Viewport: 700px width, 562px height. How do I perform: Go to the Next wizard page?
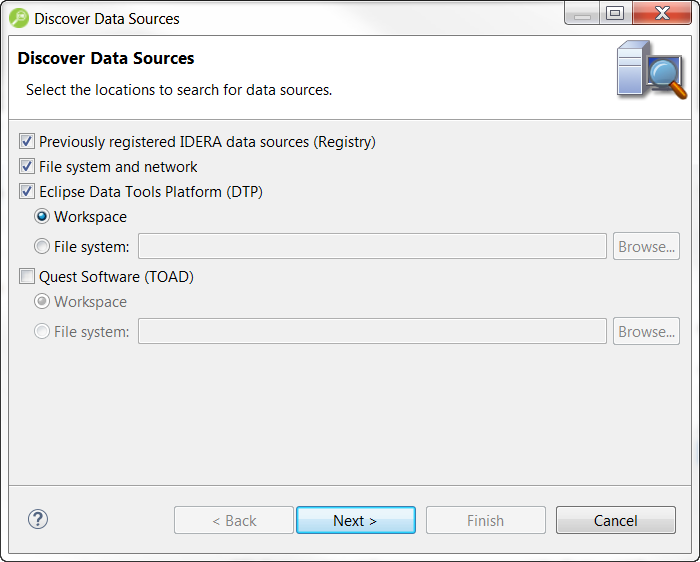click(355, 520)
